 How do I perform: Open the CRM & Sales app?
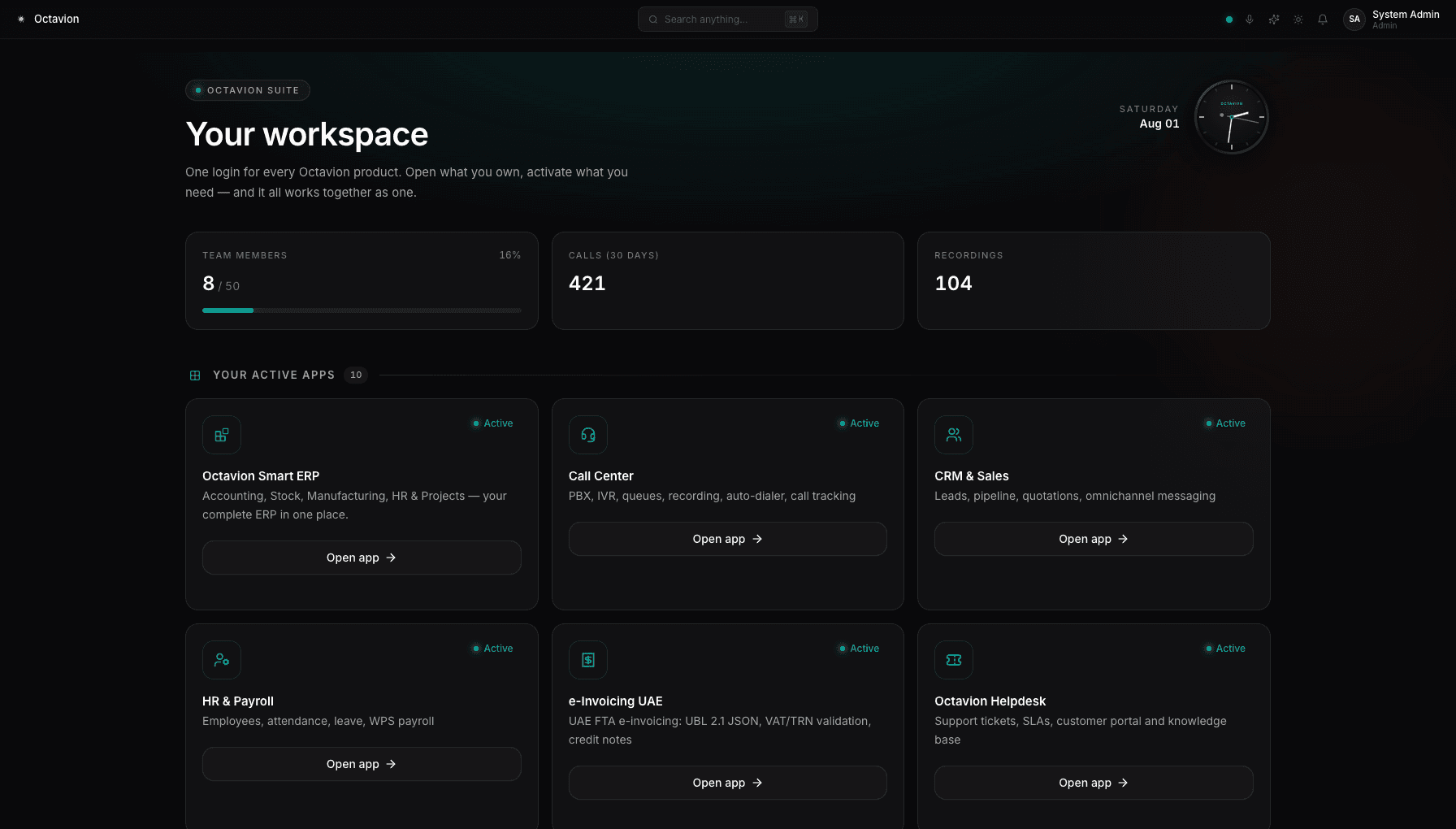click(1094, 539)
